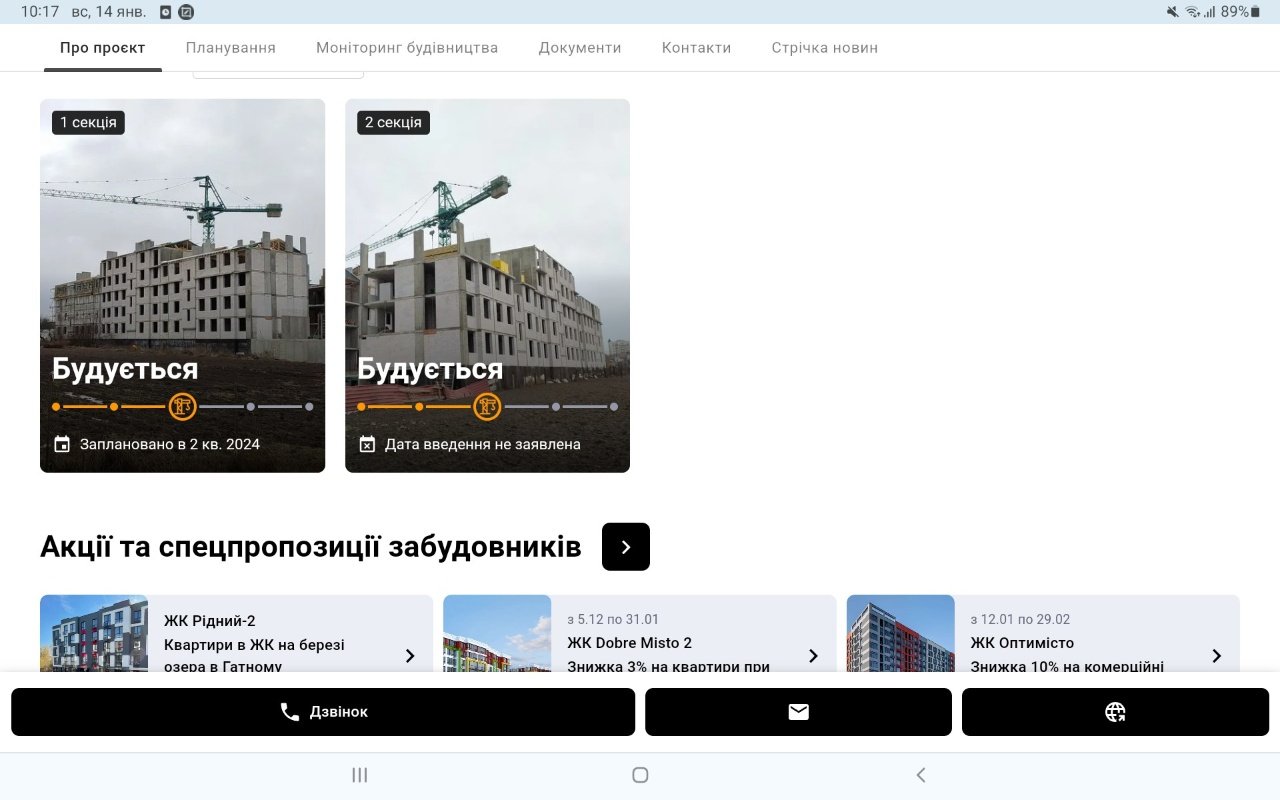Tap the crane icon on section 2 progress bar
This screenshot has width=1280, height=800.
[x=487, y=407]
